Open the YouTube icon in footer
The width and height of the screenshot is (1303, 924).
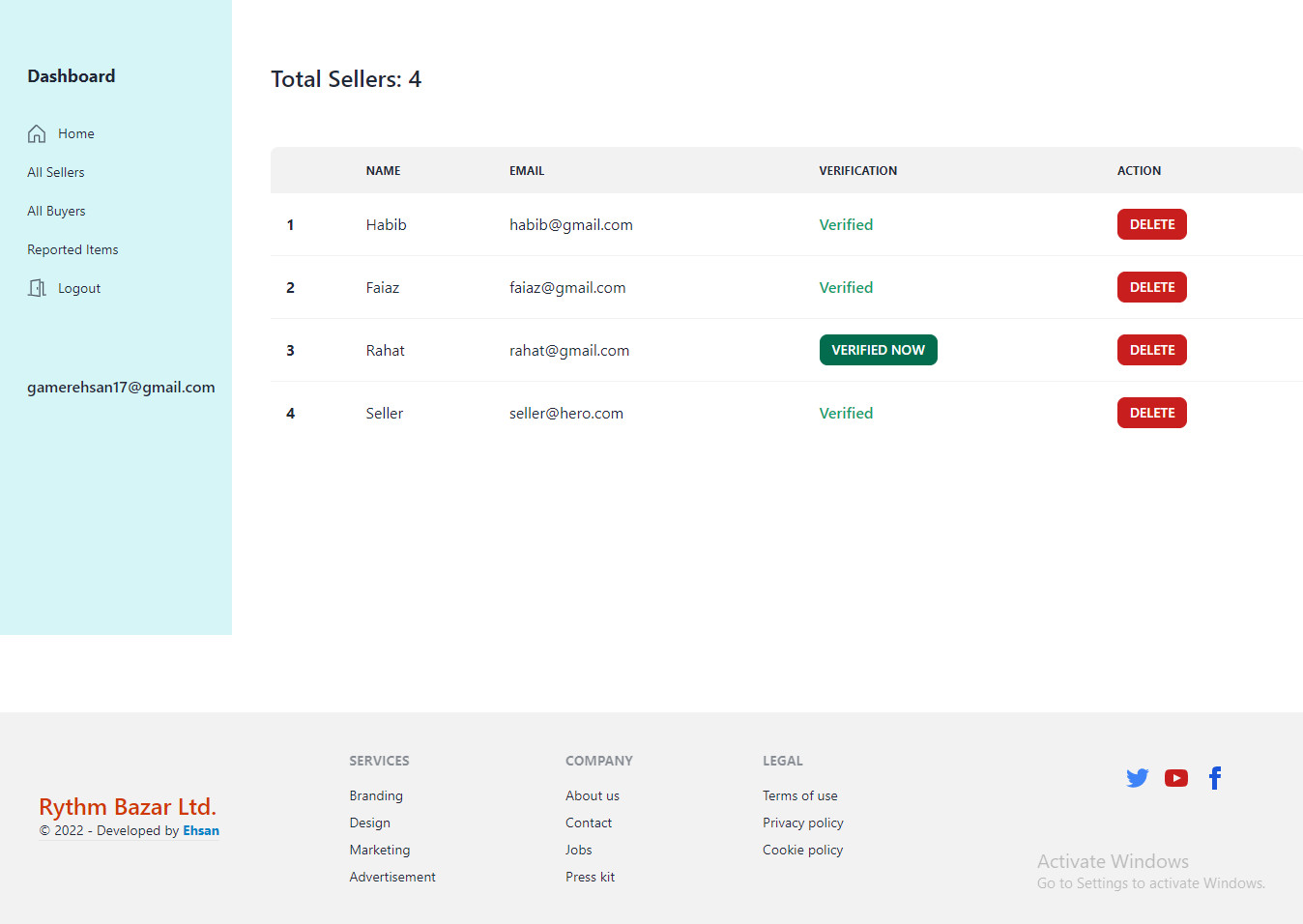(1175, 778)
